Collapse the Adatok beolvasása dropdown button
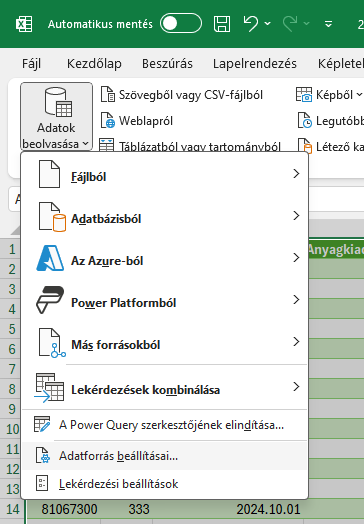The width and height of the screenshot is (364, 524). (56, 116)
